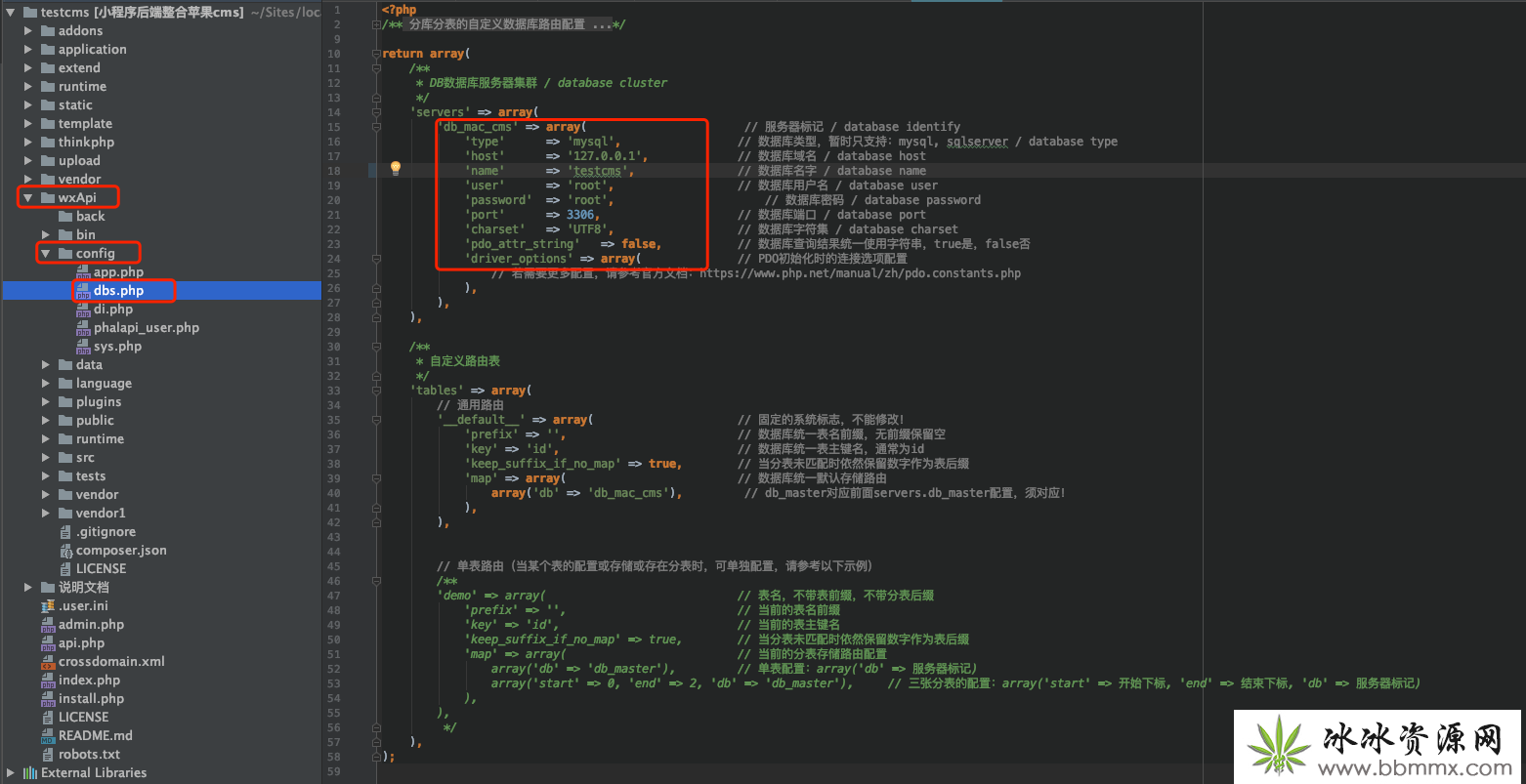
Task: Click the PHP file icon of app.php
Action: 84,272
